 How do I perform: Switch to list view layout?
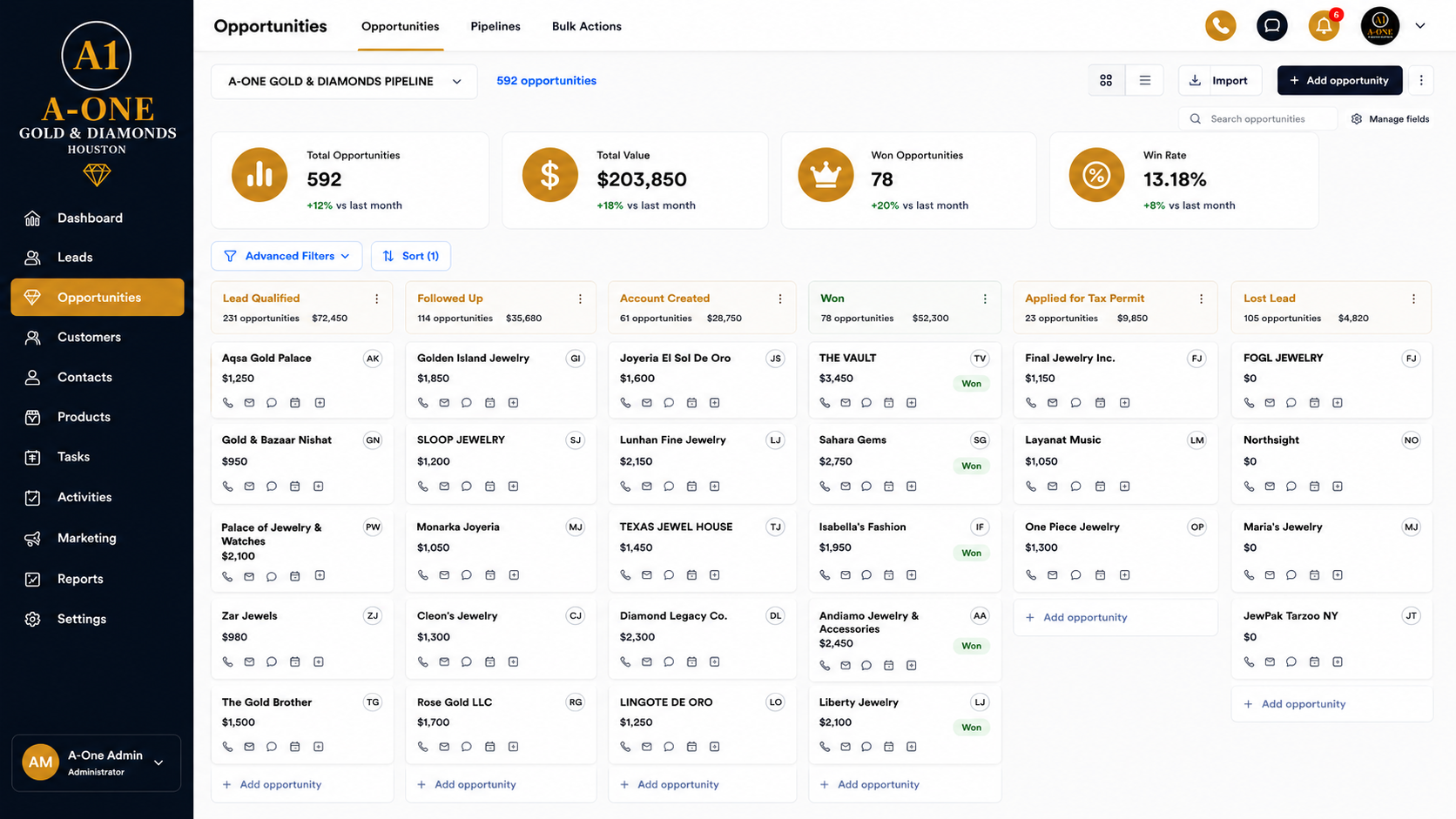tap(1145, 80)
